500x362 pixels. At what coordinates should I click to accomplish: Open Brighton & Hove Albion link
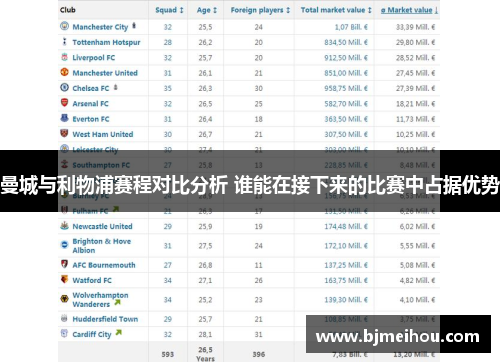tap(102, 246)
